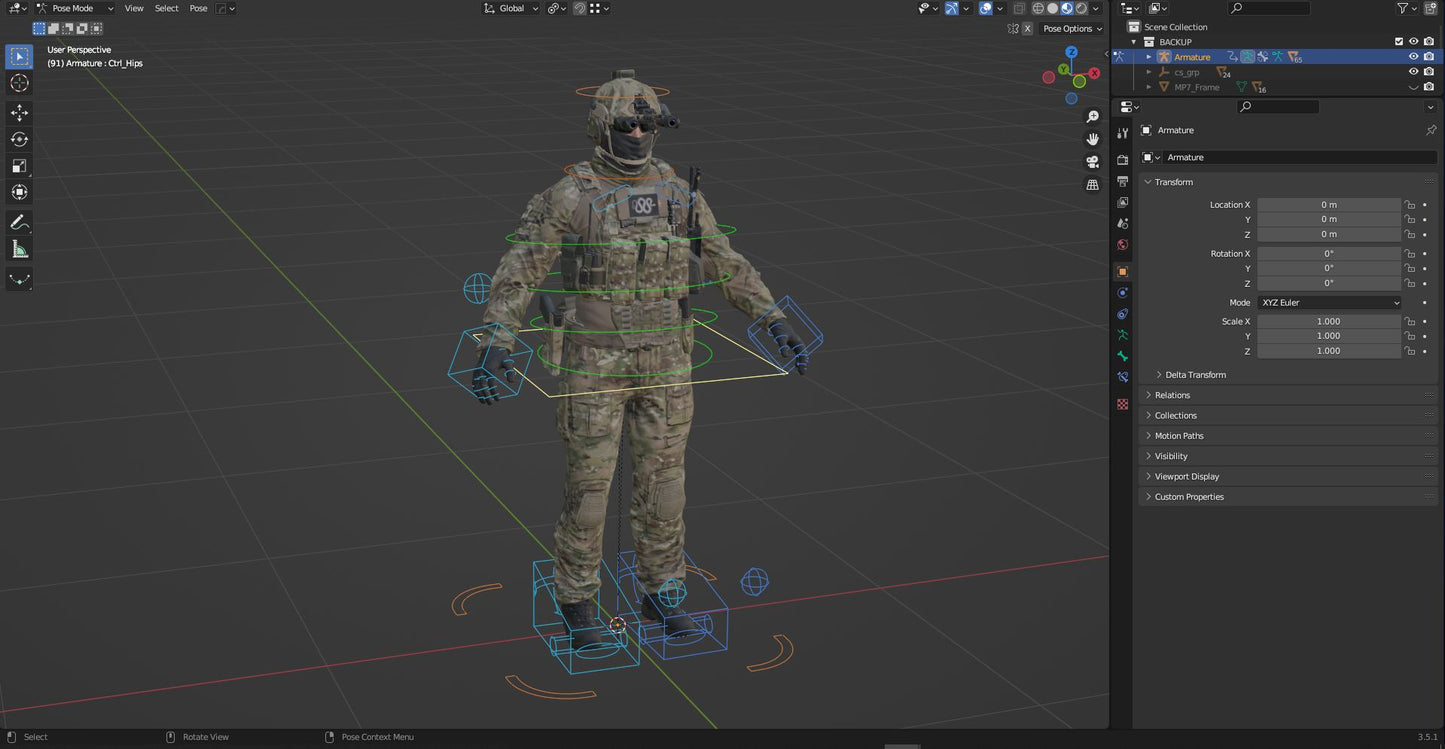Screen dimensions: 1445x749
Task: Toggle camera view in the viewport
Action: point(1092,161)
